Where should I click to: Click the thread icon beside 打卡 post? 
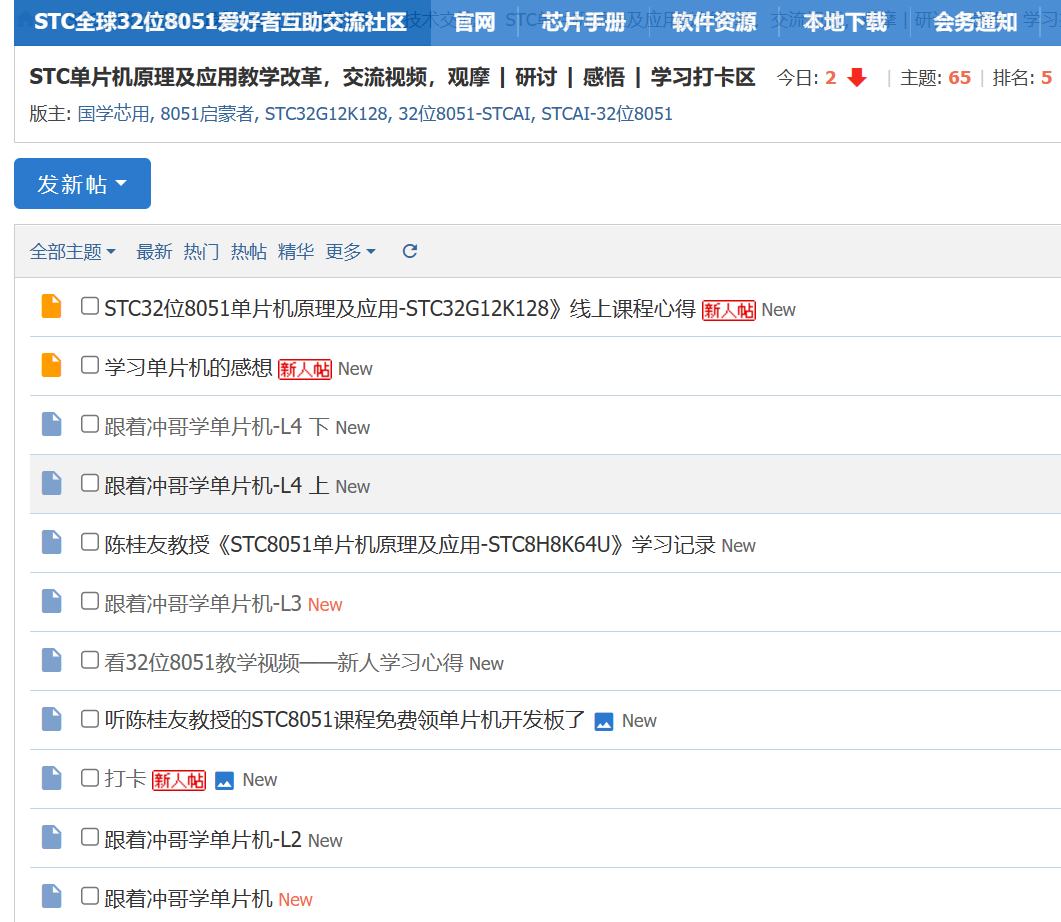[x=51, y=778]
